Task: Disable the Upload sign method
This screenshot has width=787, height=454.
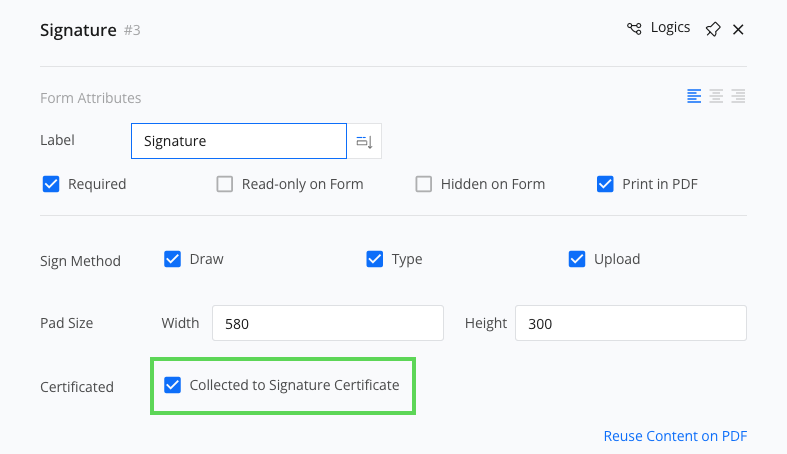Action: tap(577, 259)
